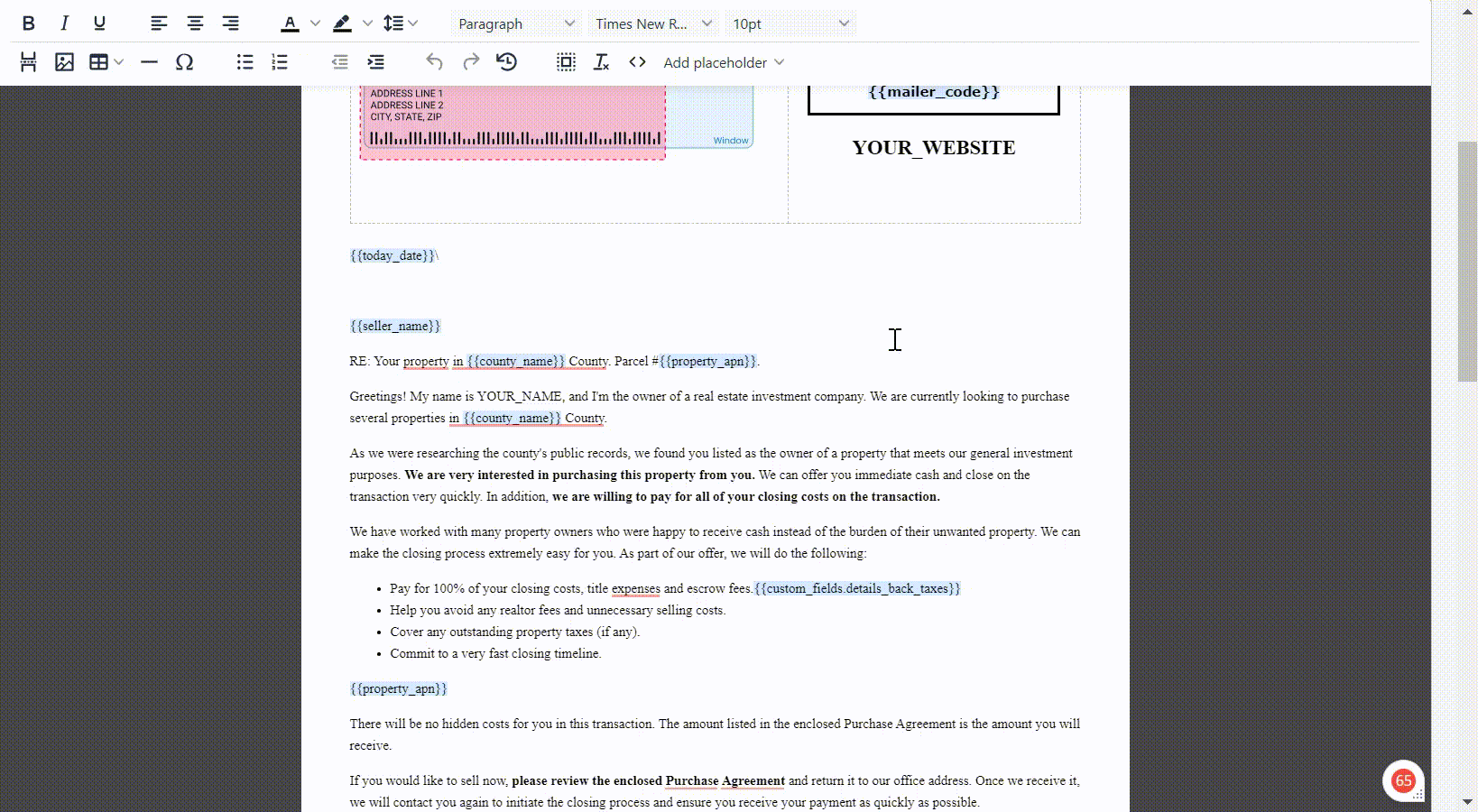The image size is (1478, 812).
Task: Align text right
Action: pos(231,23)
